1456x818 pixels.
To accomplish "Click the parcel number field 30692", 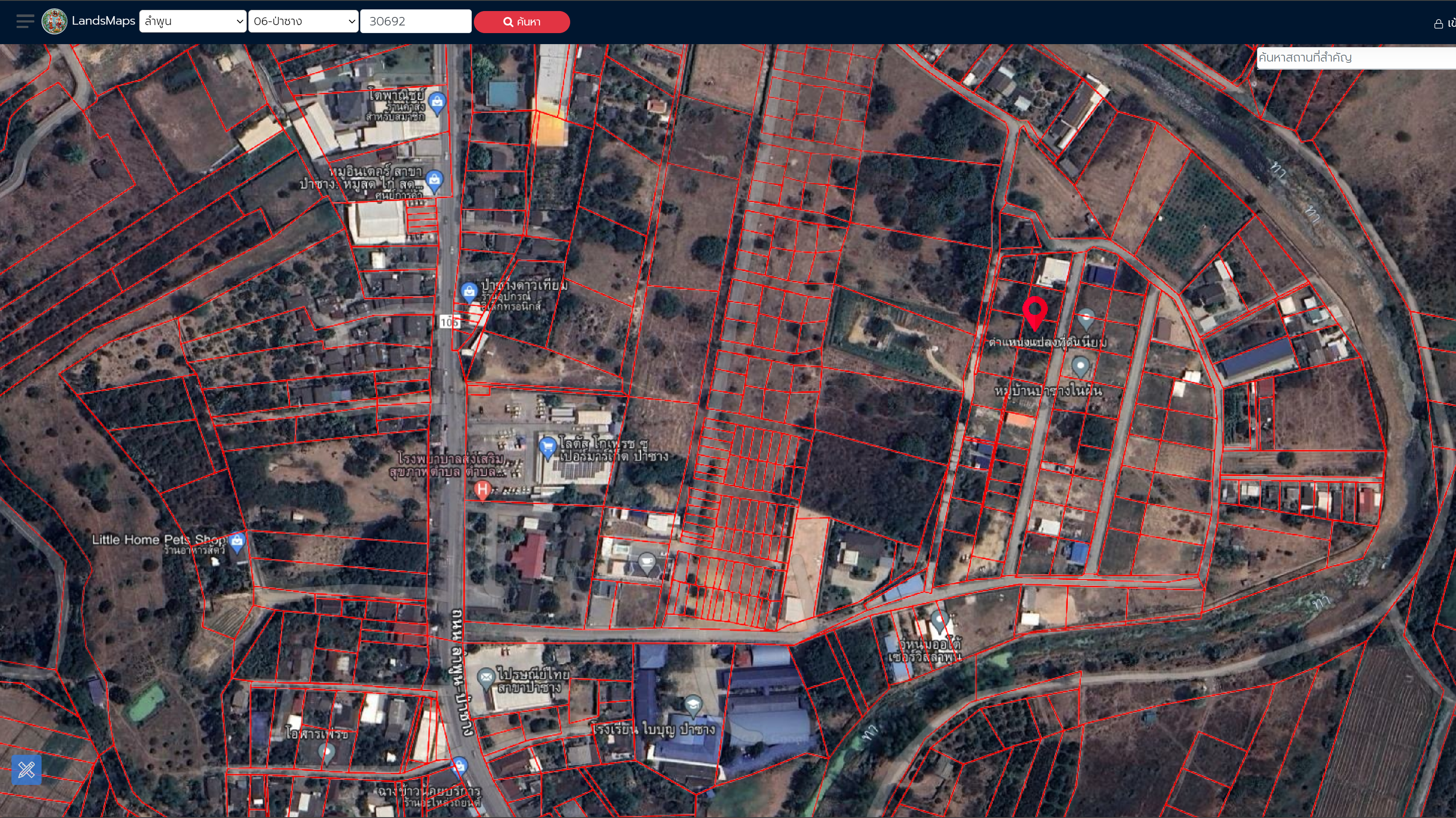I will point(416,22).
